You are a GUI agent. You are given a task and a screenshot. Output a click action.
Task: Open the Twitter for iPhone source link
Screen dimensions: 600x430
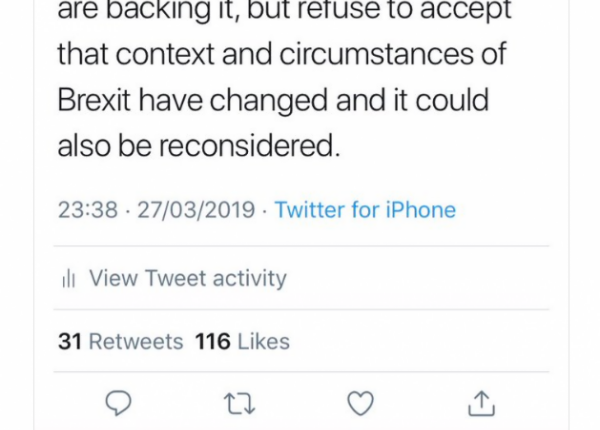[365, 210]
